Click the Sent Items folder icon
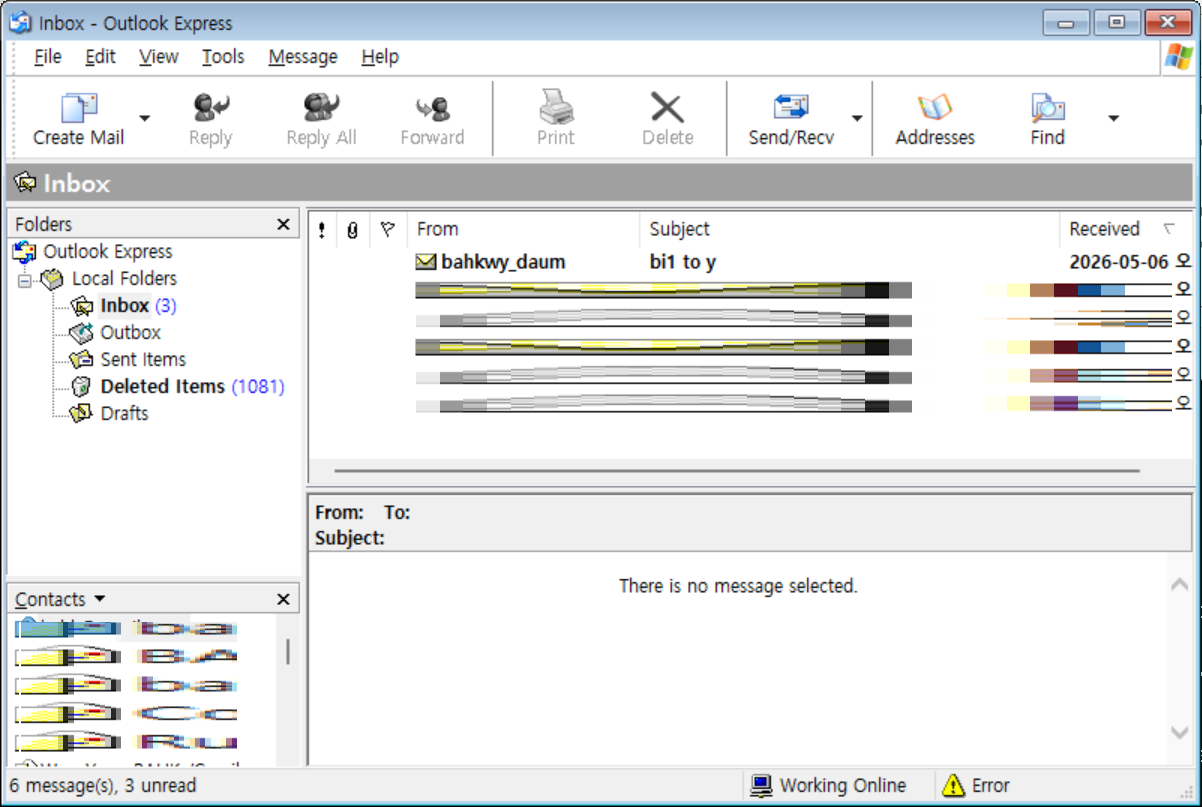Viewport: 1202px width, 807px height. click(x=81, y=360)
